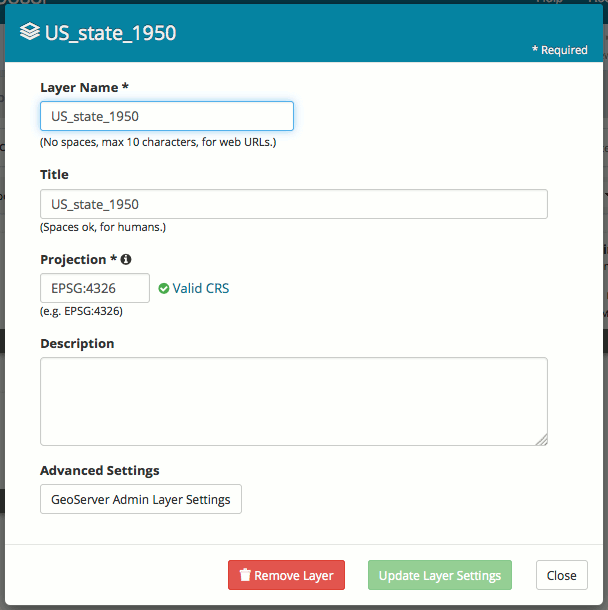Click the Valid CRS status text
This screenshot has width=608, height=610.
click(x=201, y=289)
